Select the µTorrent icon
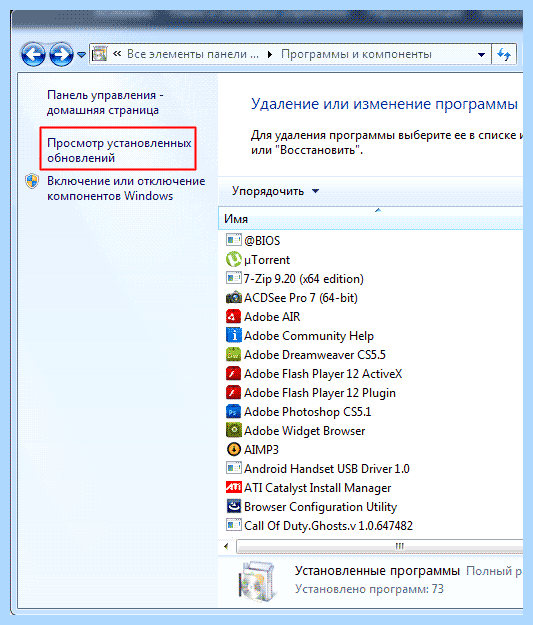Viewport: 533px width, 625px height. click(234, 259)
